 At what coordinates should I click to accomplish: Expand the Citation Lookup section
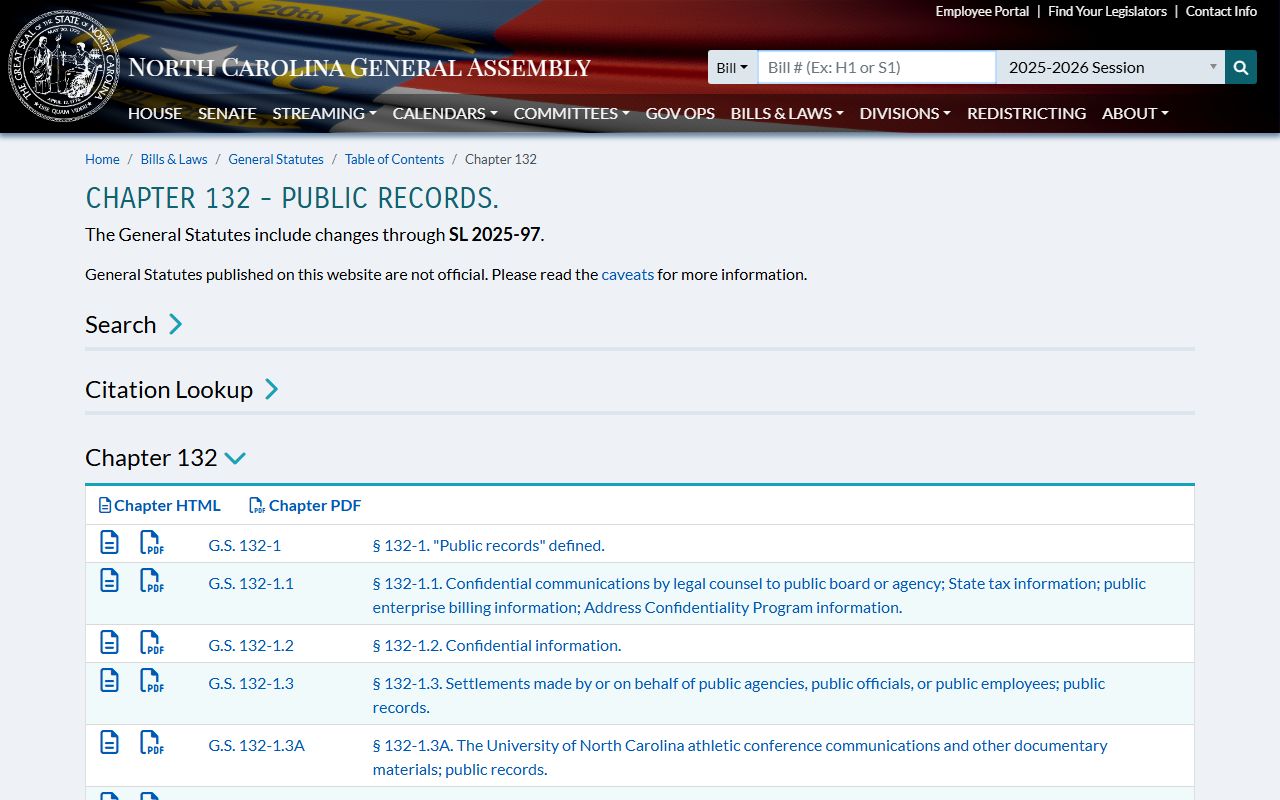[182, 389]
